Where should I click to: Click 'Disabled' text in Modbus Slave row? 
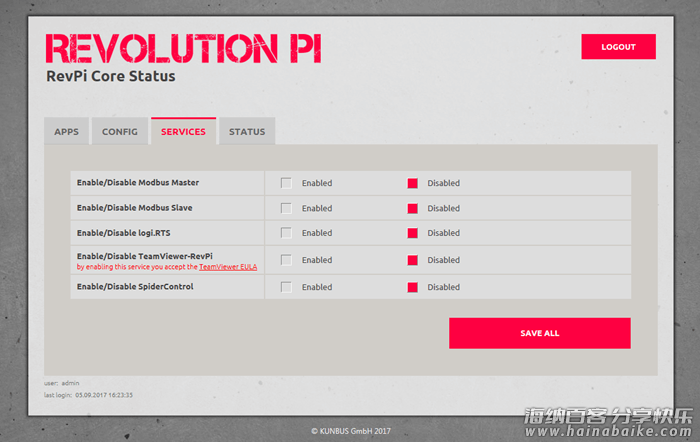pyautogui.click(x=443, y=208)
